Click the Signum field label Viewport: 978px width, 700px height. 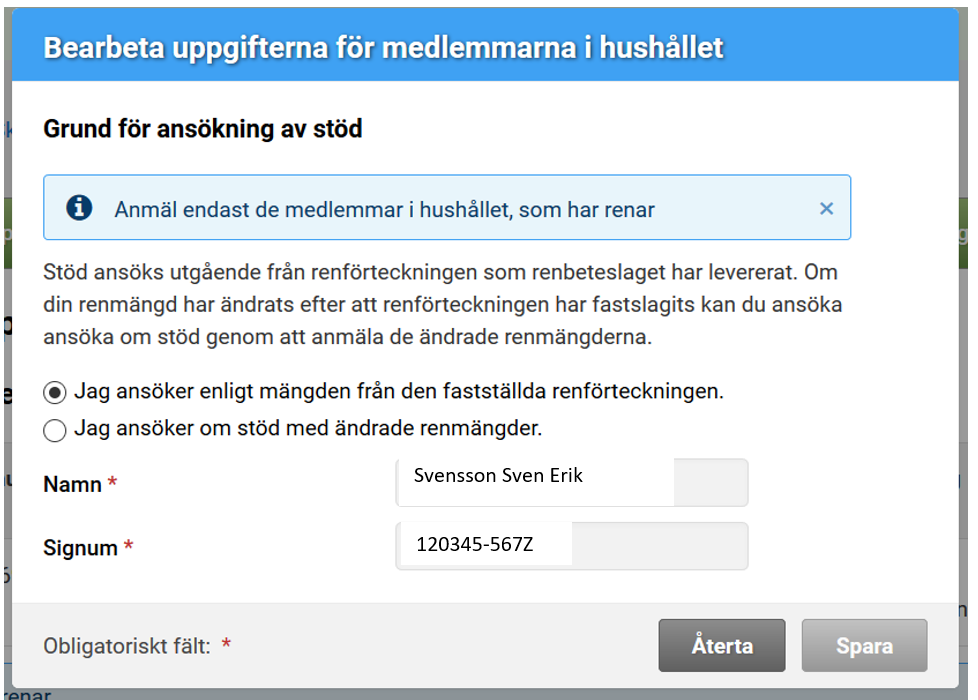point(80,548)
